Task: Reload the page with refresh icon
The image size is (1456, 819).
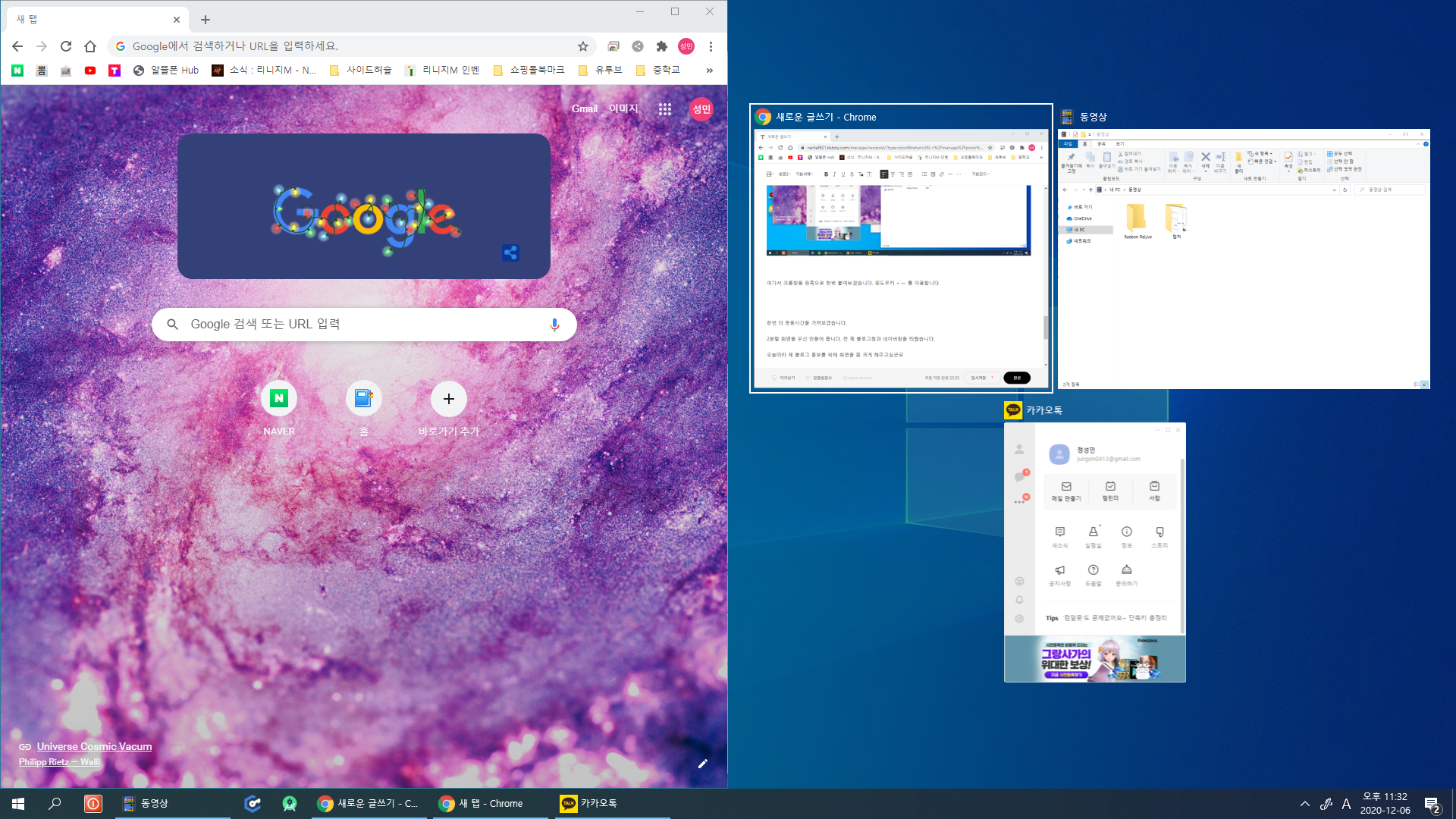Action: [66, 46]
